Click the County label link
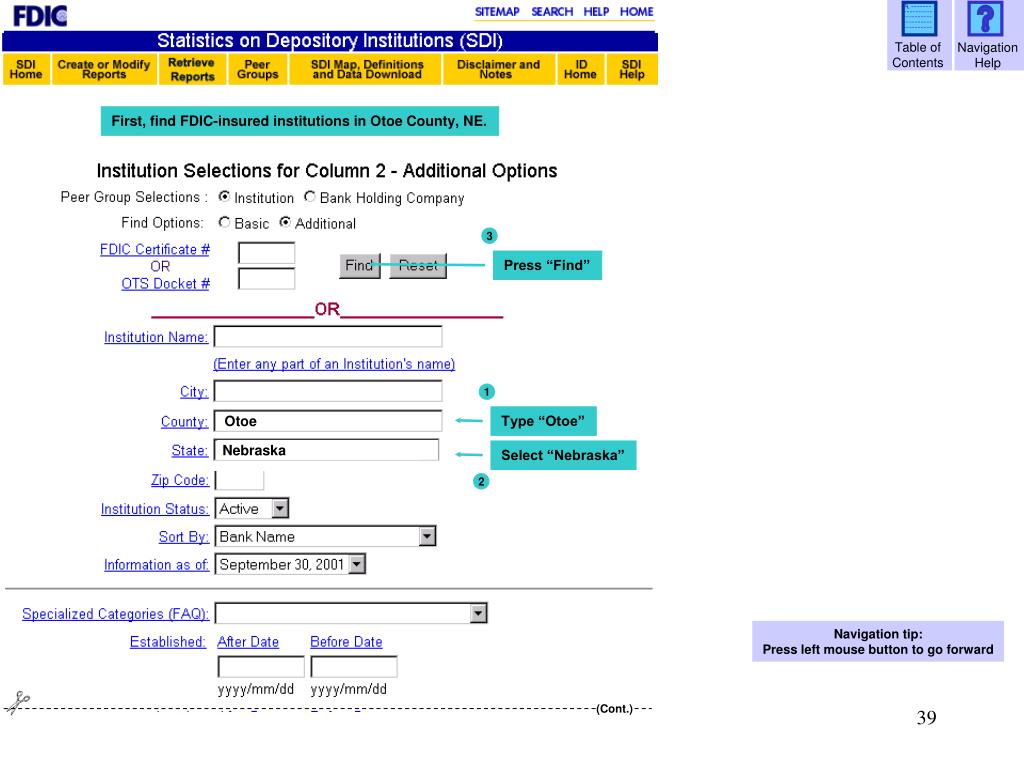The width and height of the screenshot is (1024, 768). coord(184,421)
